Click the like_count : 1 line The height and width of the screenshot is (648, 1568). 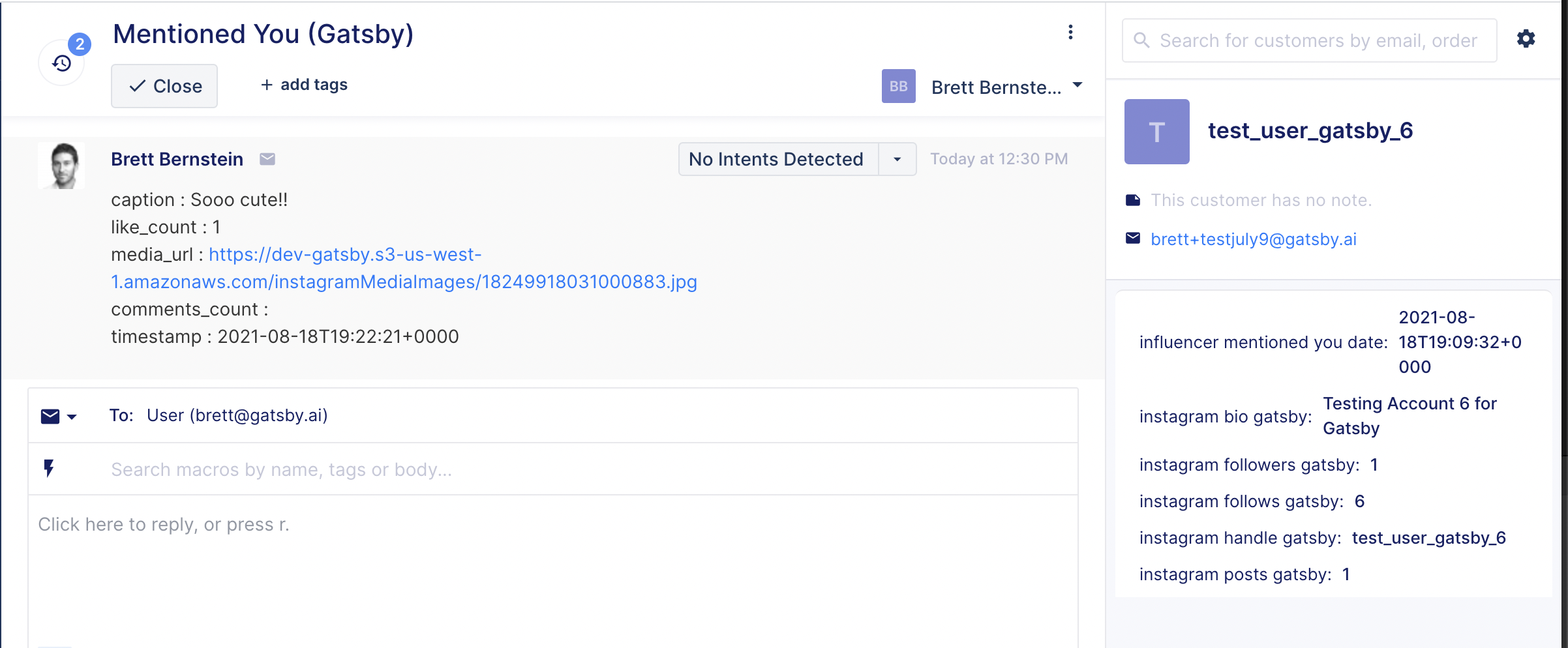coord(166,227)
